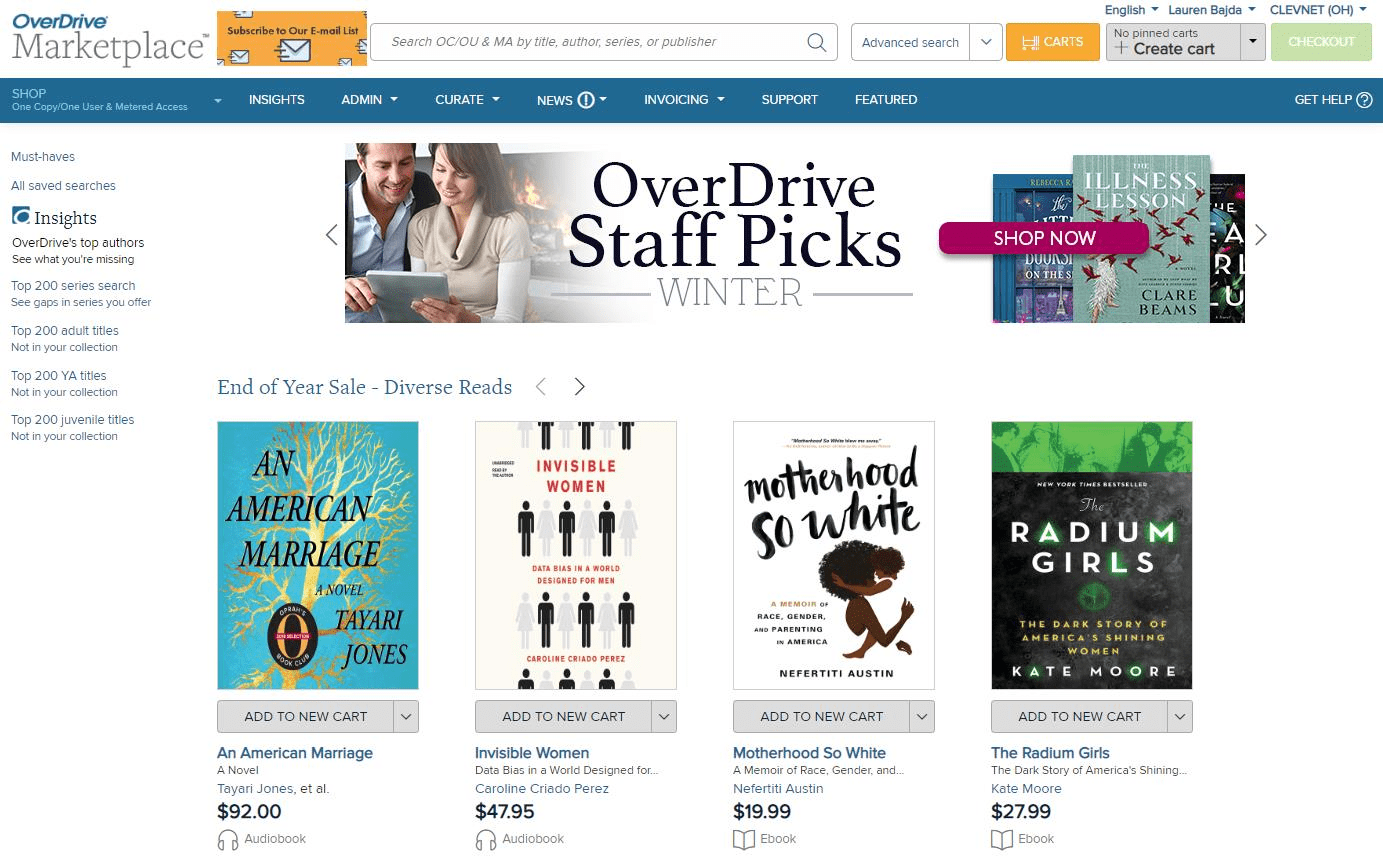
Task: Show the previous banner slide
Action: pyautogui.click(x=332, y=235)
